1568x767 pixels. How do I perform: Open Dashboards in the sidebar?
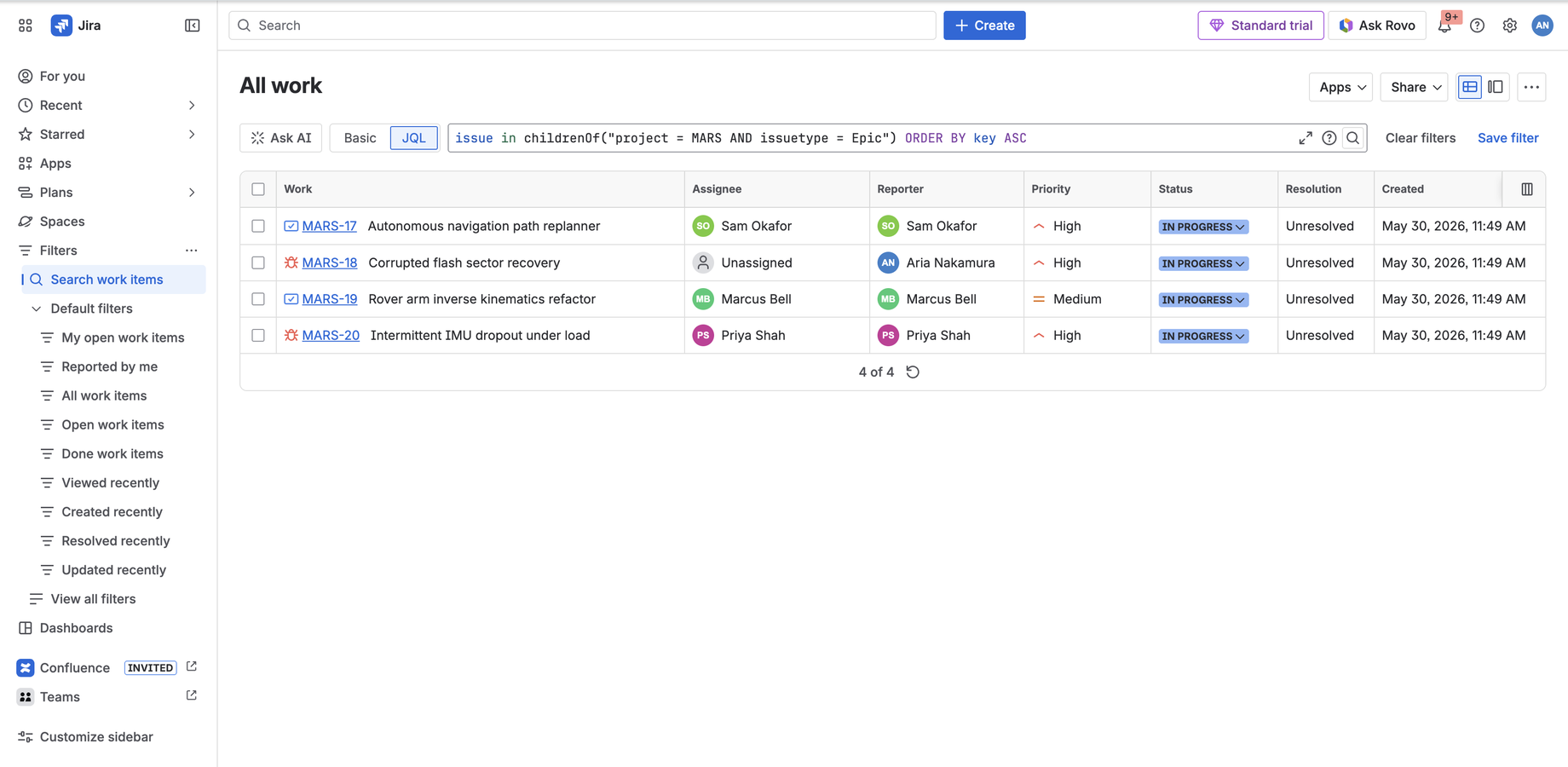(76, 628)
